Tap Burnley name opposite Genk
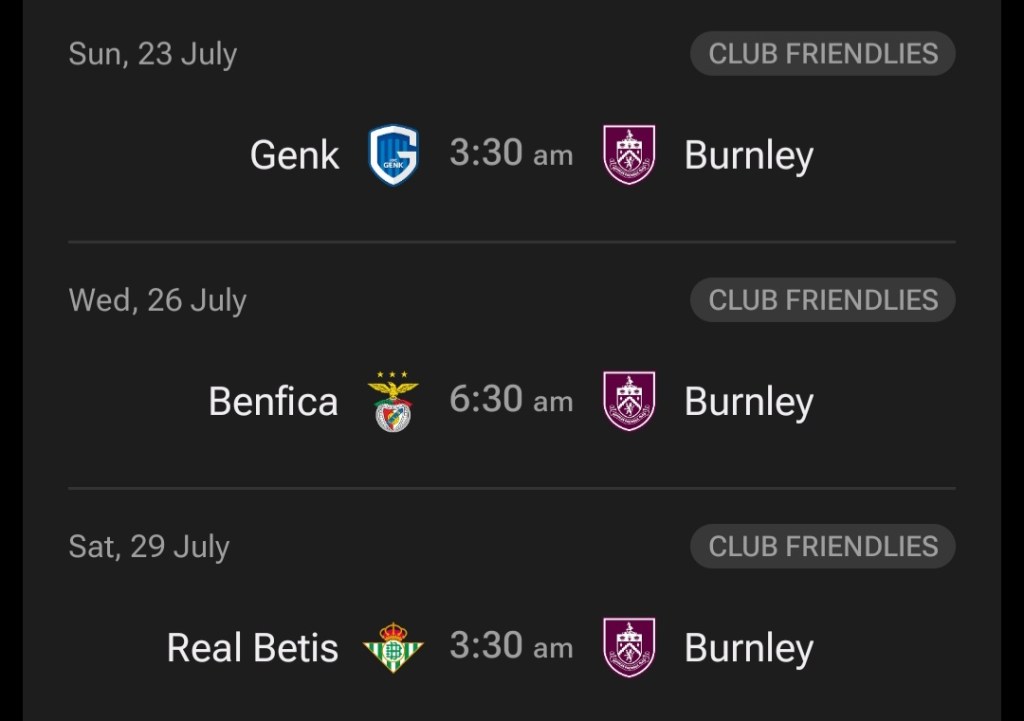The width and height of the screenshot is (1024, 721). (748, 155)
